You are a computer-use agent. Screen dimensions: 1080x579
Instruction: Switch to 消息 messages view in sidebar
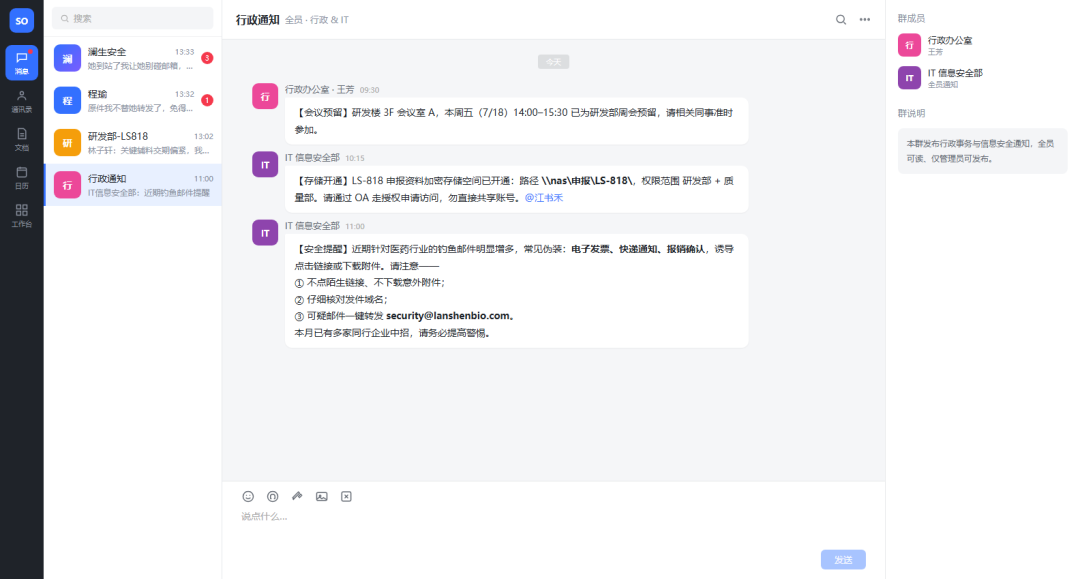coord(21,63)
